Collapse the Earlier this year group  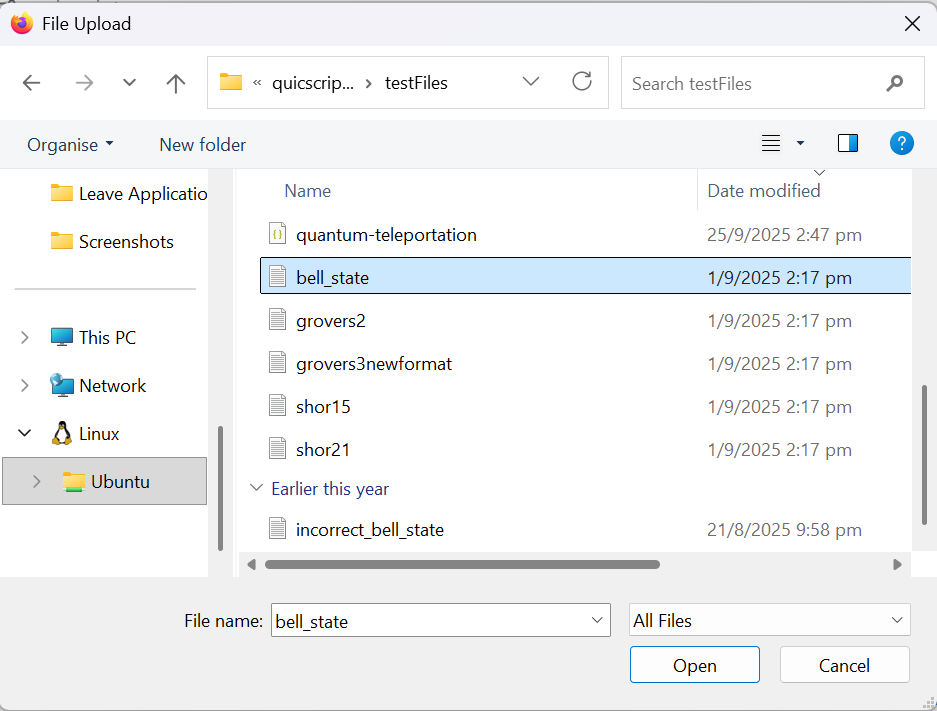pyautogui.click(x=255, y=489)
